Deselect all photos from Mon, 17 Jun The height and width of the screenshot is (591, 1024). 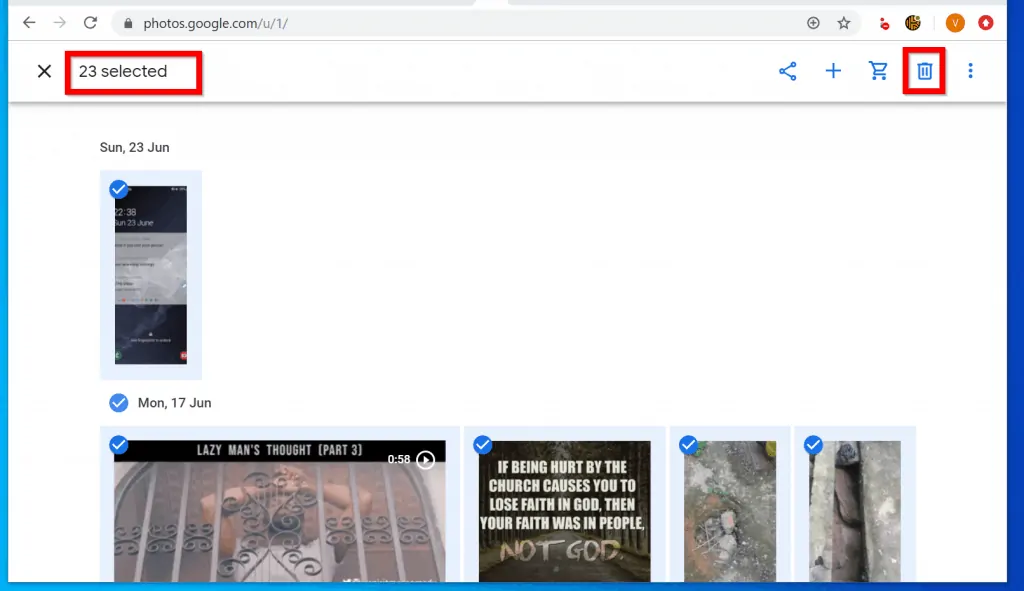118,403
